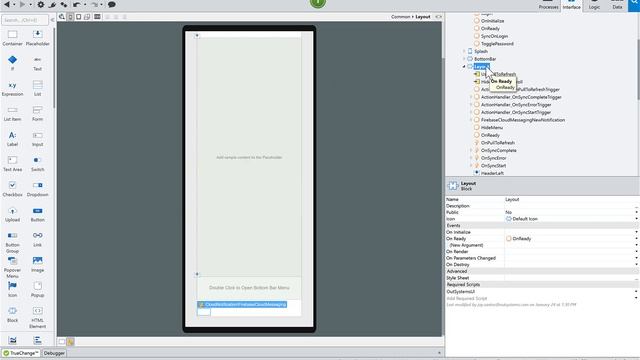Viewport: 640px width, 360px height.
Task: Pick the Input widget
Action: click(x=38, y=139)
